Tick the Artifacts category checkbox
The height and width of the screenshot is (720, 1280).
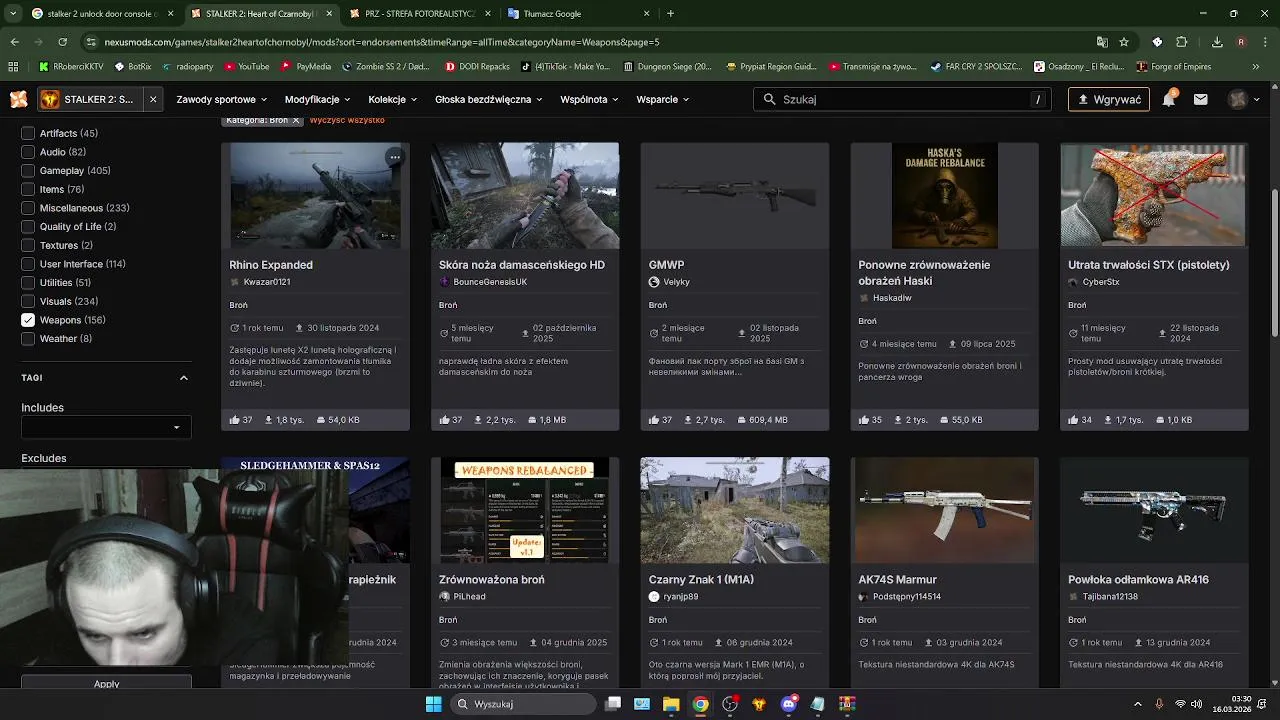point(28,133)
